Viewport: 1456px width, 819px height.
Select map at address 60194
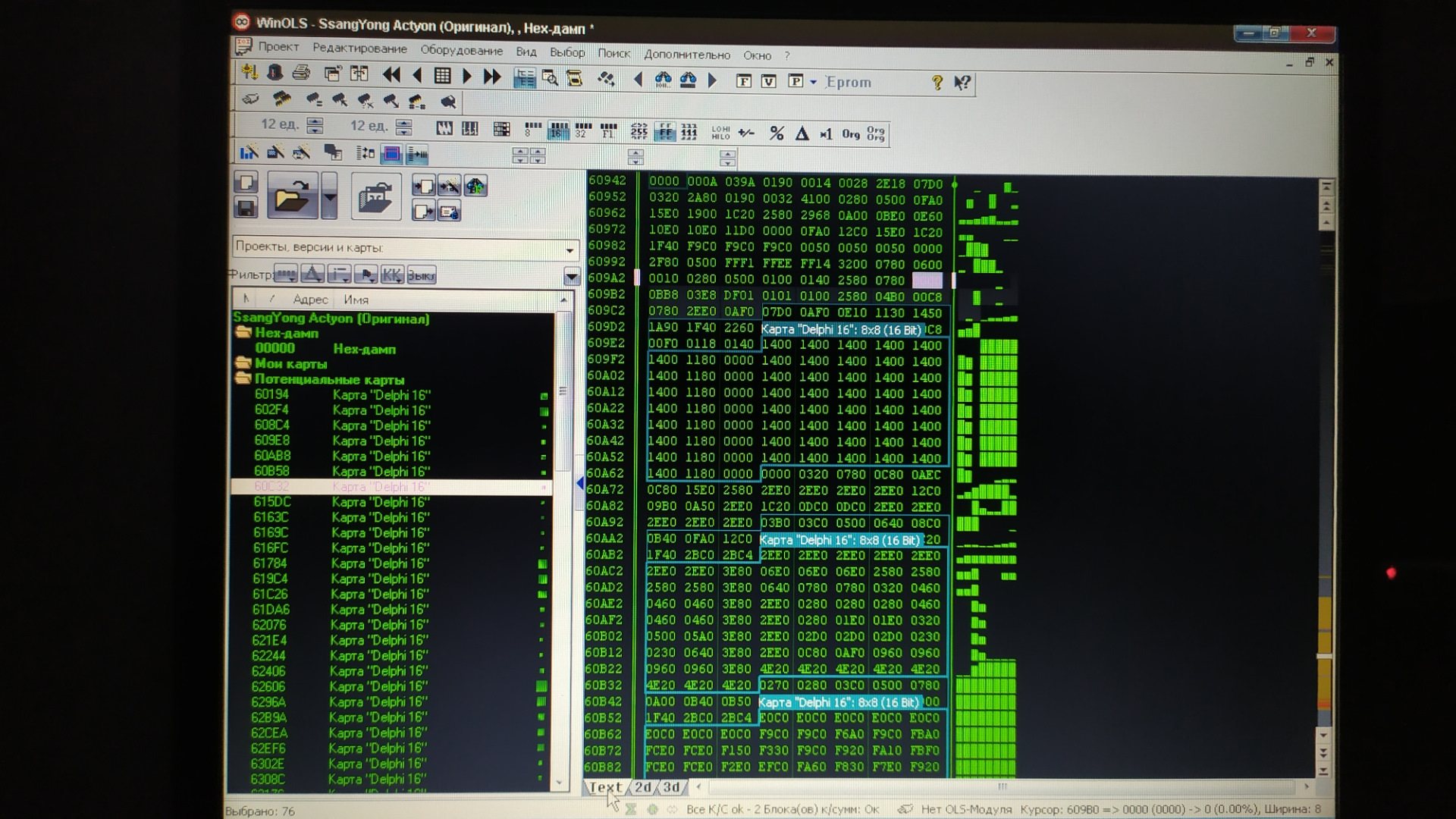pyautogui.click(x=393, y=395)
